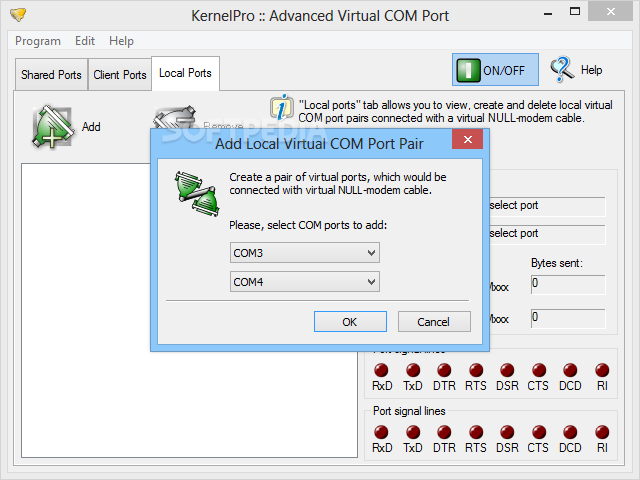Image resolution: width=640 pixels, height=480 pixels.
Task: Click lower TxD signal indicator
Action: click(413, 432)
